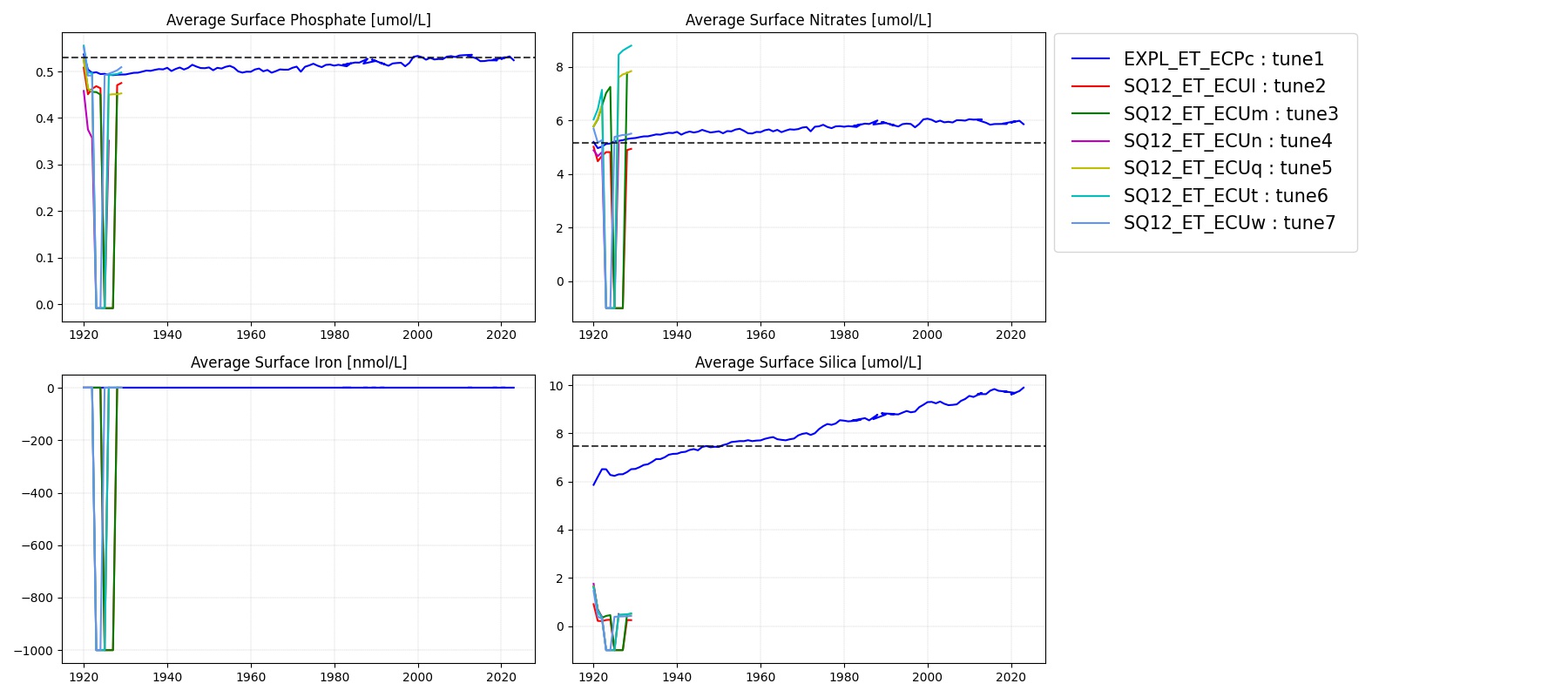Image resolution: width=1568 pixels, height=697 pixels.
Task: Select the Average Surface Silica plot title
Action: [808, 362]
